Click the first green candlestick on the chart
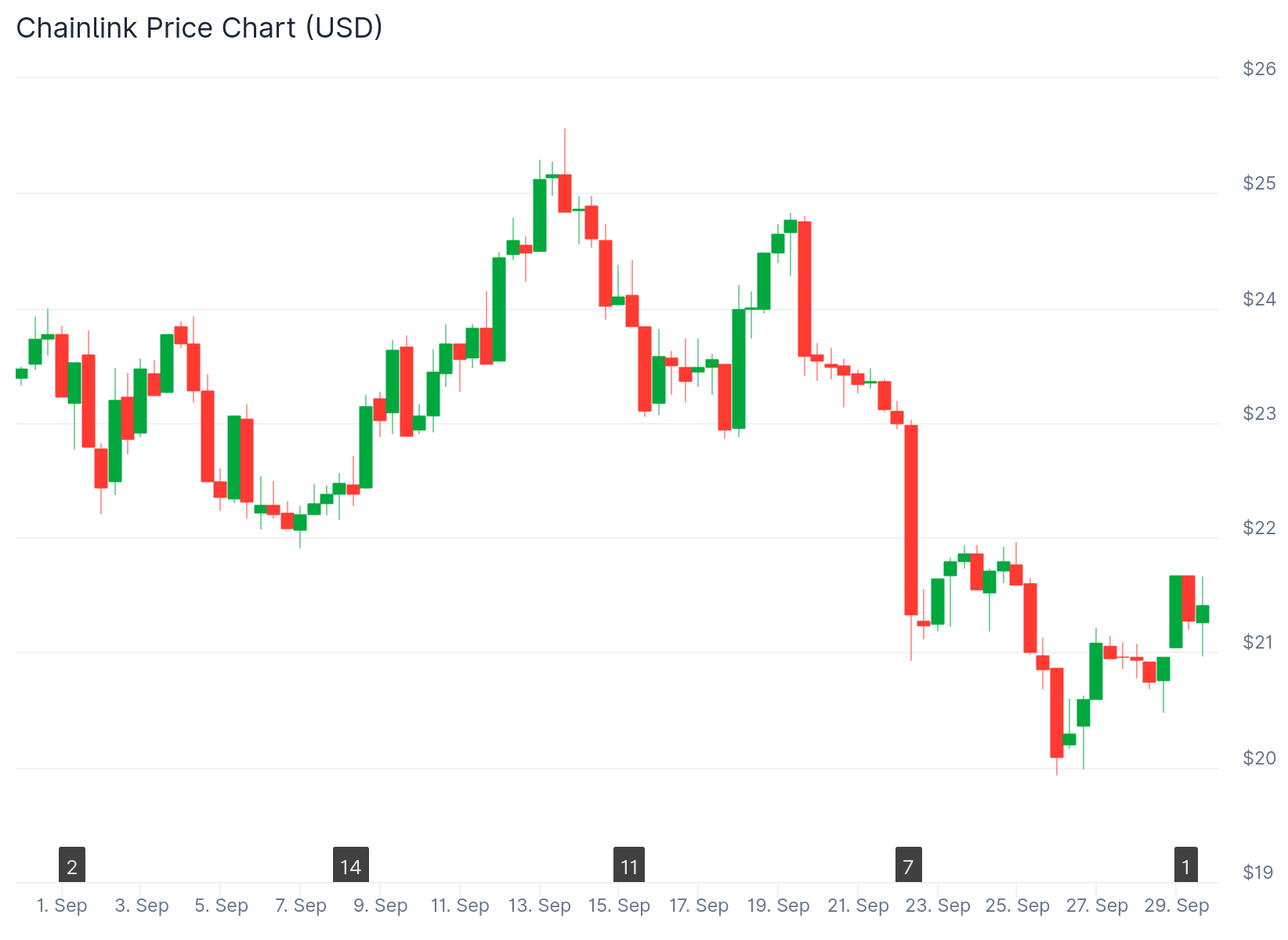The height and width of the screenshot is (940, 1288). pyautogui.click(x=22, y=374)
